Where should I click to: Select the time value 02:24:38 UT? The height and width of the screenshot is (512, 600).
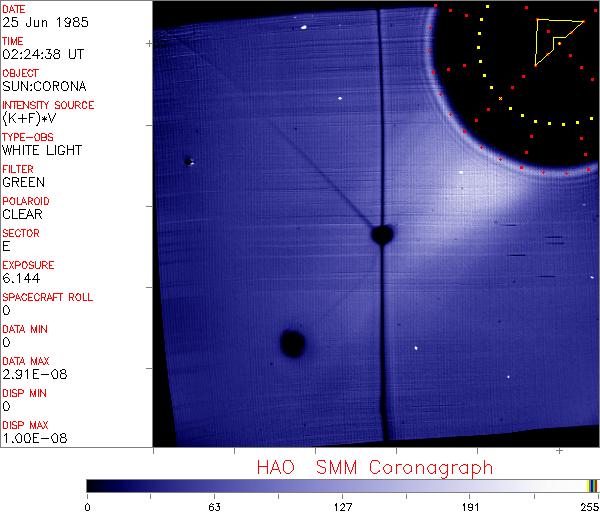(42, 54)
